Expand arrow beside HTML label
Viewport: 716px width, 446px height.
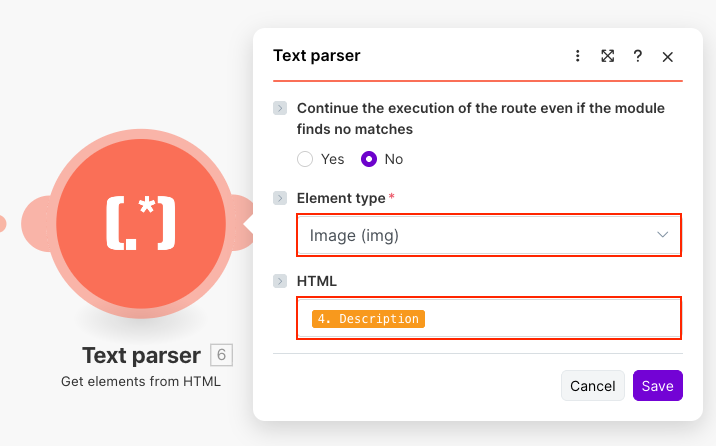coord(280,281)
